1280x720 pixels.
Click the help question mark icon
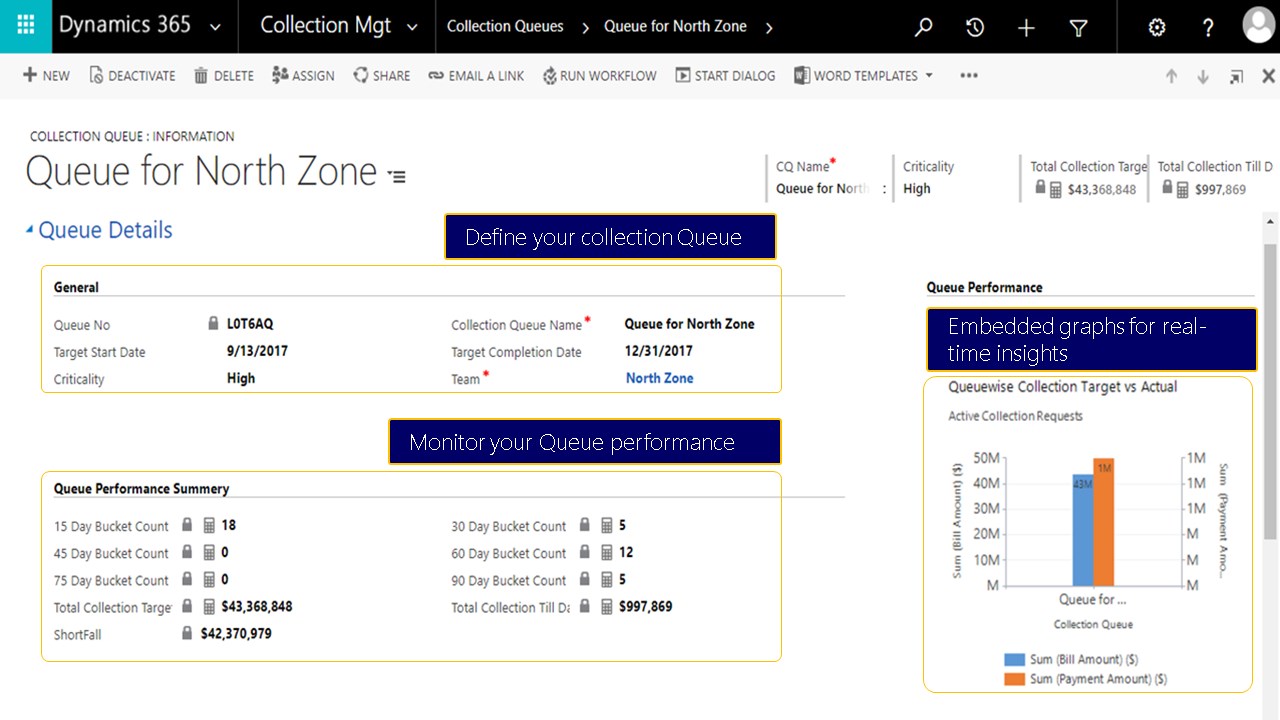1208,27
